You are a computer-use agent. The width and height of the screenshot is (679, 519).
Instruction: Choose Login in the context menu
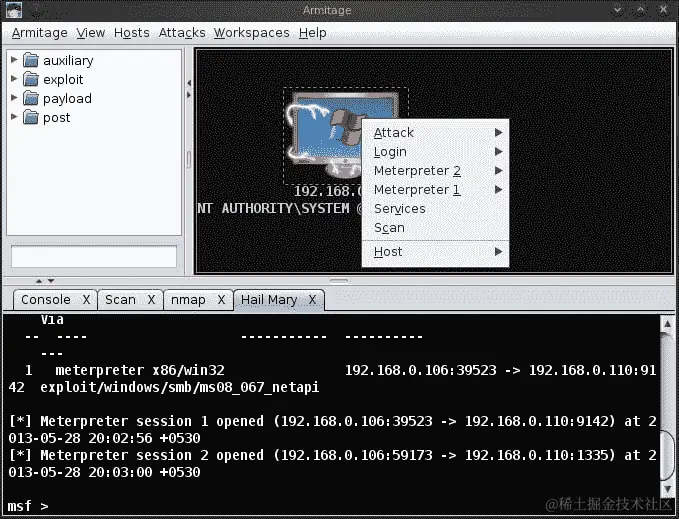click(x=435, y=152)
